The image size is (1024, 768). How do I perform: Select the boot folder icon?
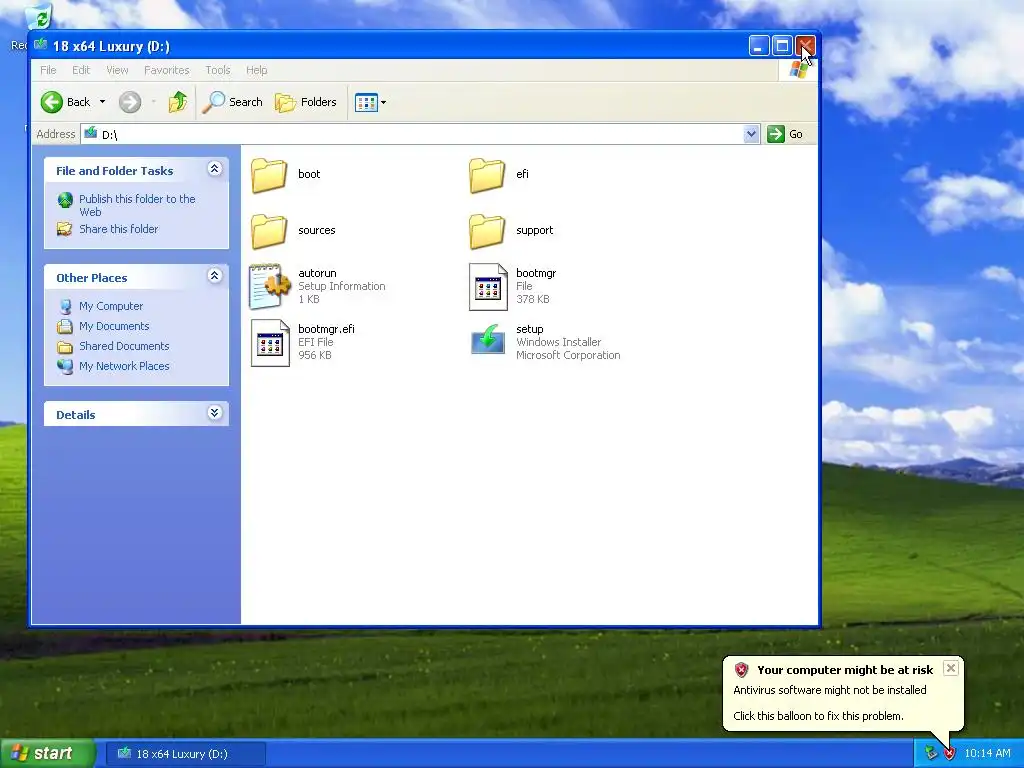[268, 174]
